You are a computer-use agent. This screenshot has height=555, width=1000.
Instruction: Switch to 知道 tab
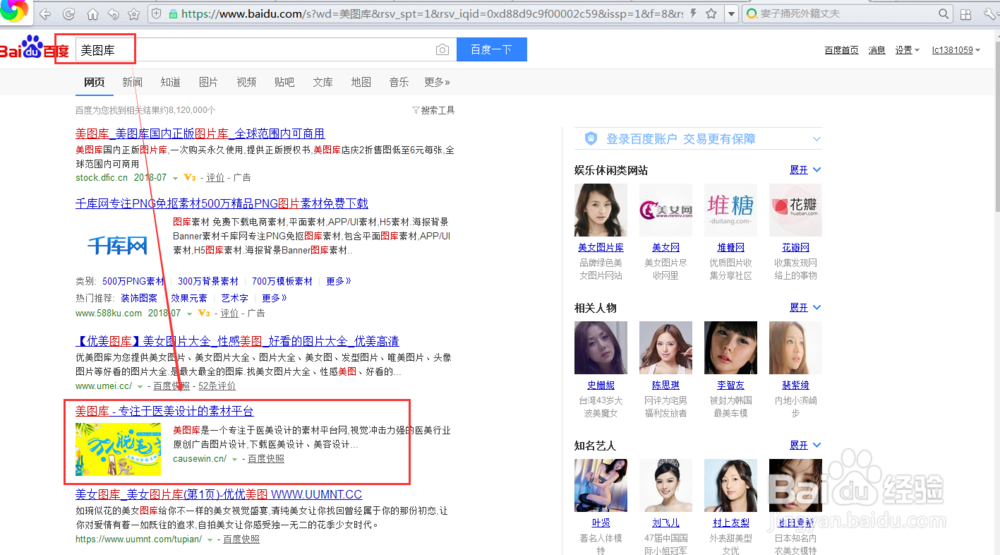point(170,82)
